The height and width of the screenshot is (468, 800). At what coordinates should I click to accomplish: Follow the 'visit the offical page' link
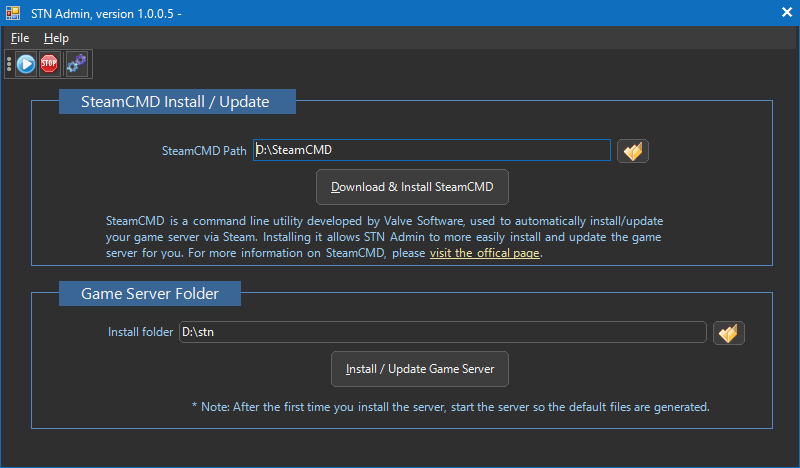click(485, 254)
